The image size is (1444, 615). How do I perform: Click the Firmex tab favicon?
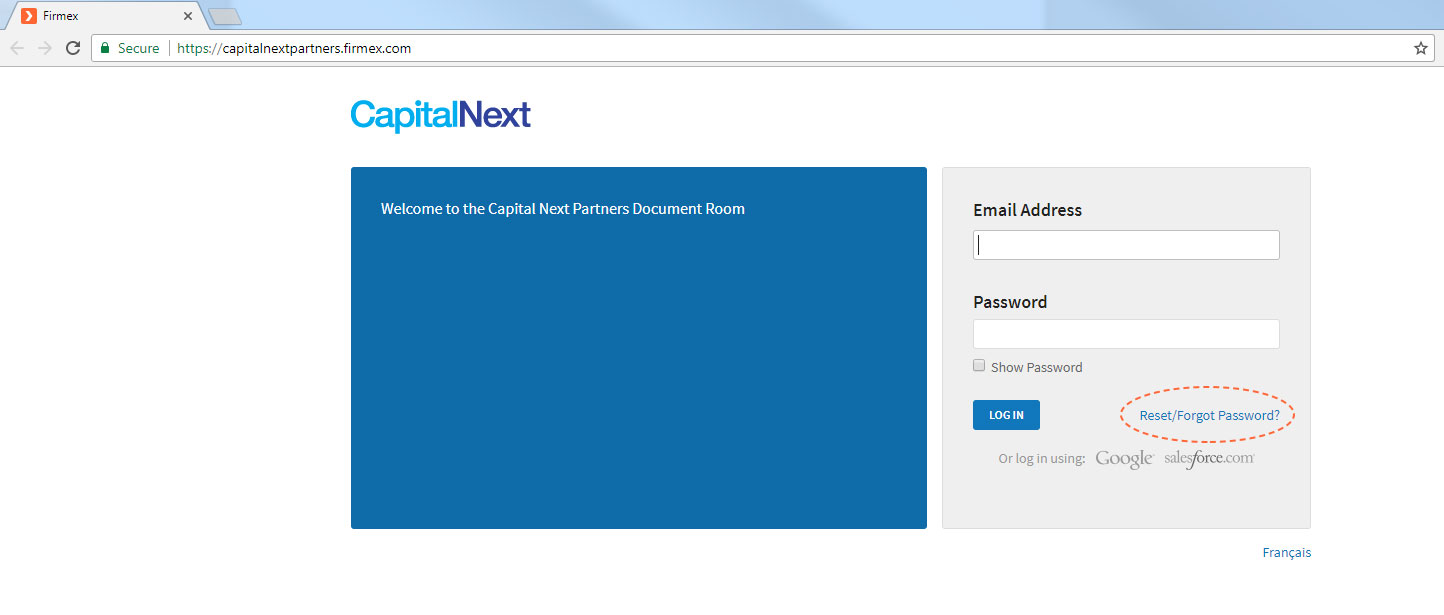point(29,16)
